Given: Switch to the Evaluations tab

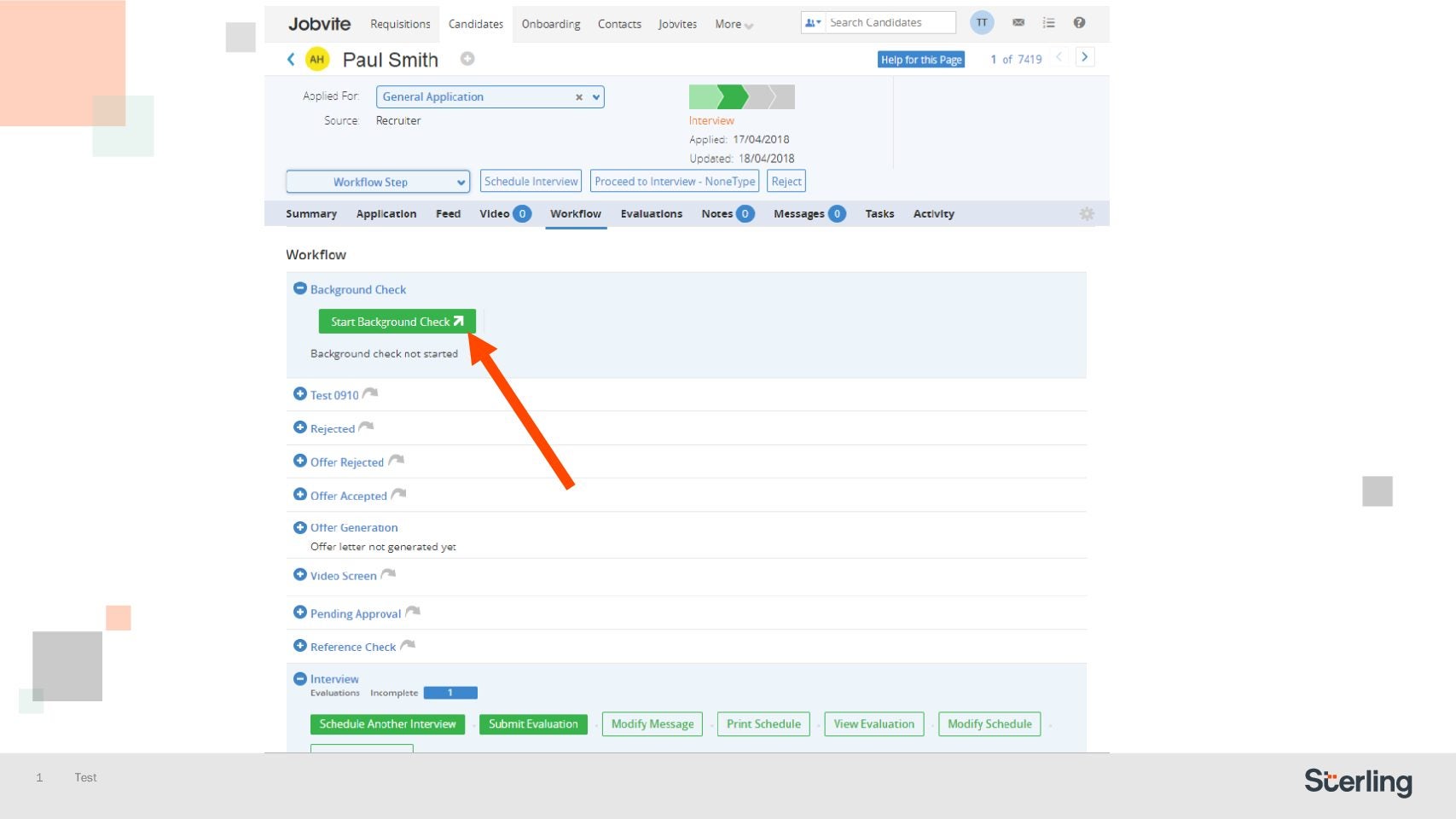Looking at the screenshot, I should tap(651, 214).
